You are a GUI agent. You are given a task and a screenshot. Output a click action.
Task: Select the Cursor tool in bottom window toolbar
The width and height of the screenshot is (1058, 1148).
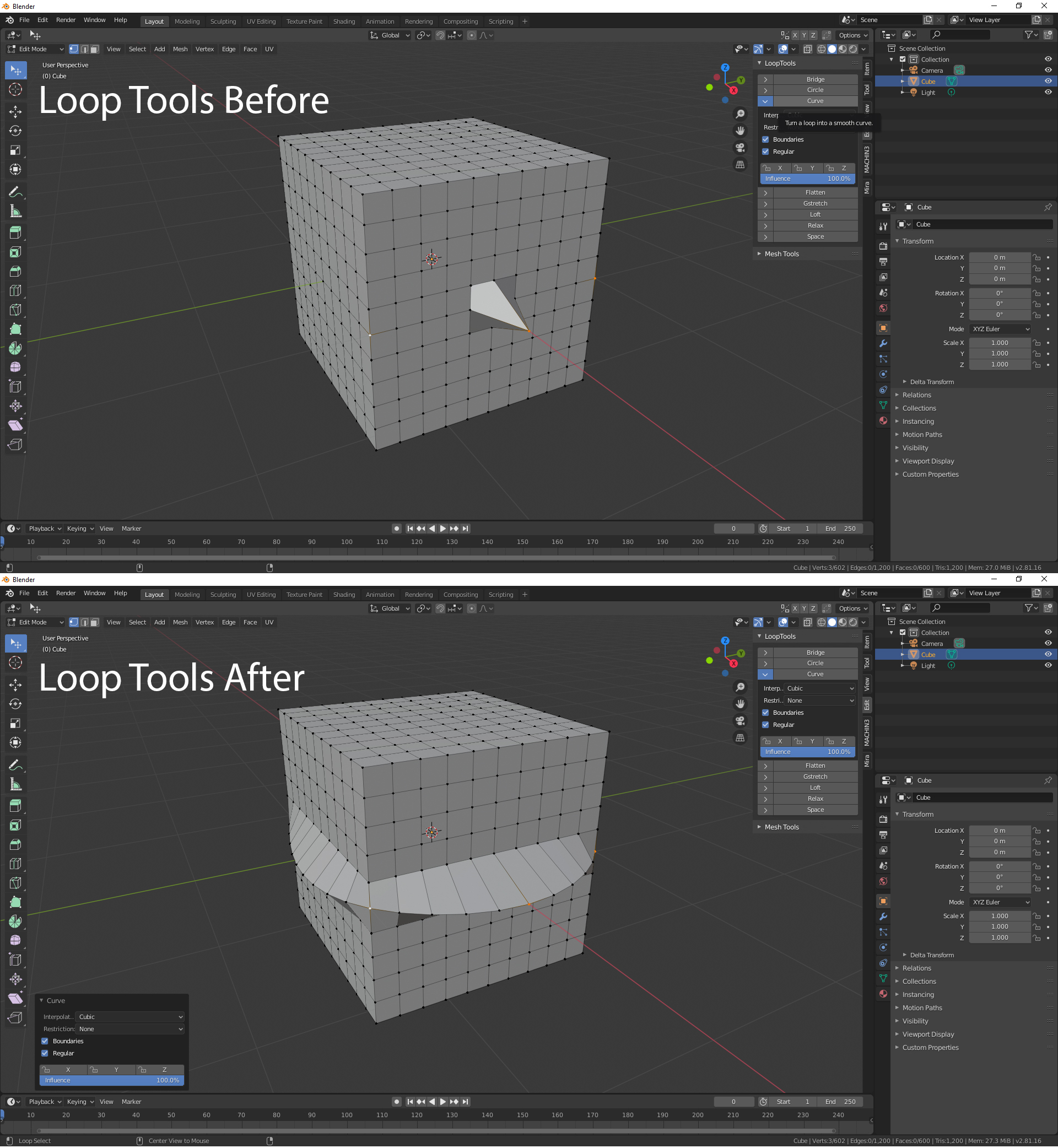coord(15,662)
